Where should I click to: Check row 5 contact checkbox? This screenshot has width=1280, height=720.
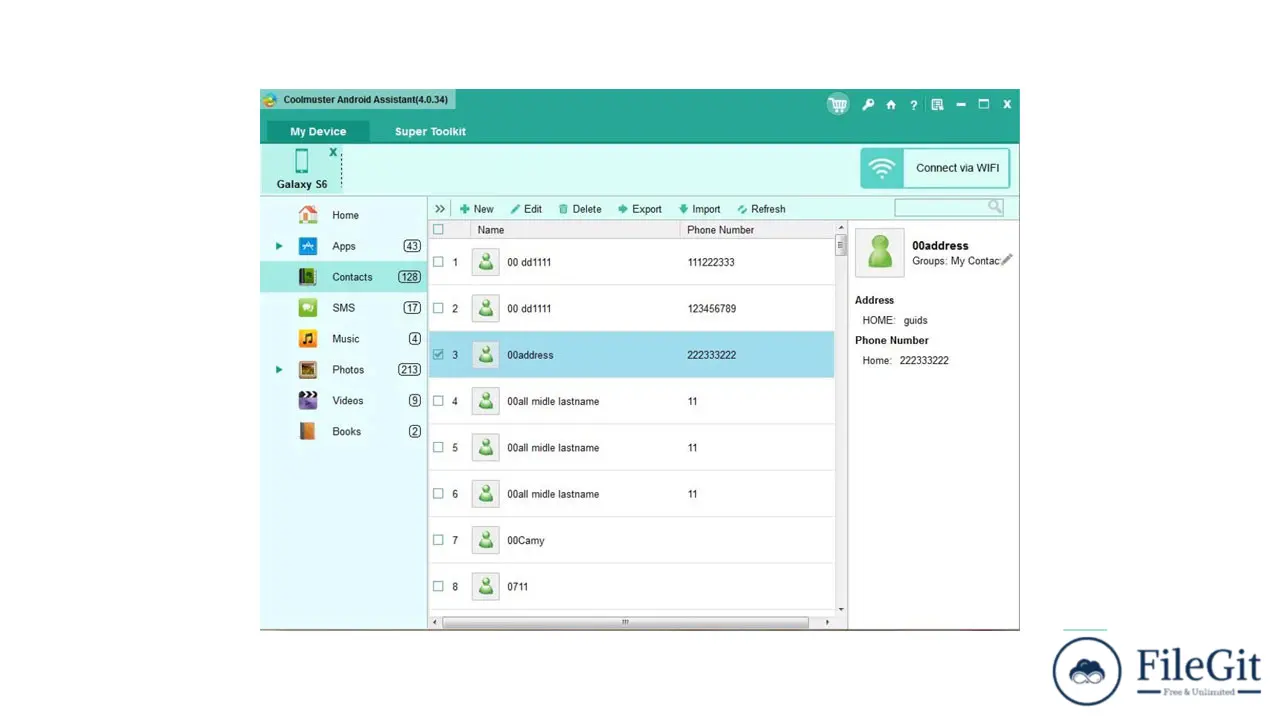coord(438,447)
